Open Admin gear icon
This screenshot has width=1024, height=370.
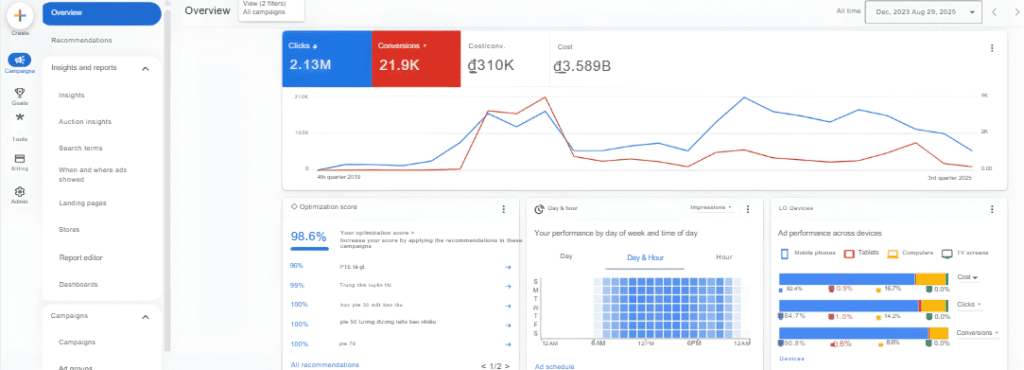point(20,192)
